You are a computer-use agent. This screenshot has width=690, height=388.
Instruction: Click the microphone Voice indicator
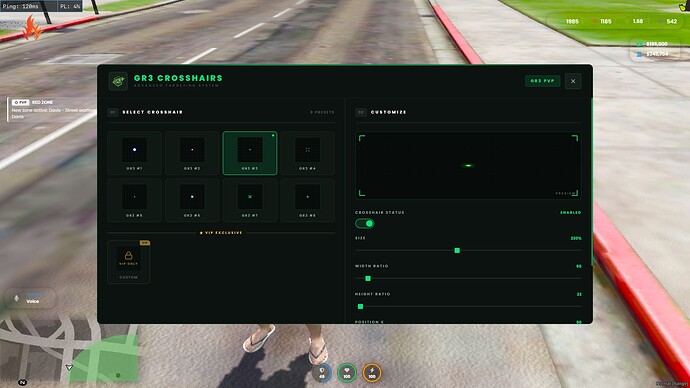point(30,298)
